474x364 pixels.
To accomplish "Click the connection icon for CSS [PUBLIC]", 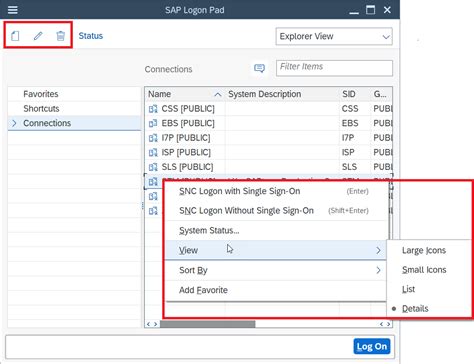I will tap(153, 109).
